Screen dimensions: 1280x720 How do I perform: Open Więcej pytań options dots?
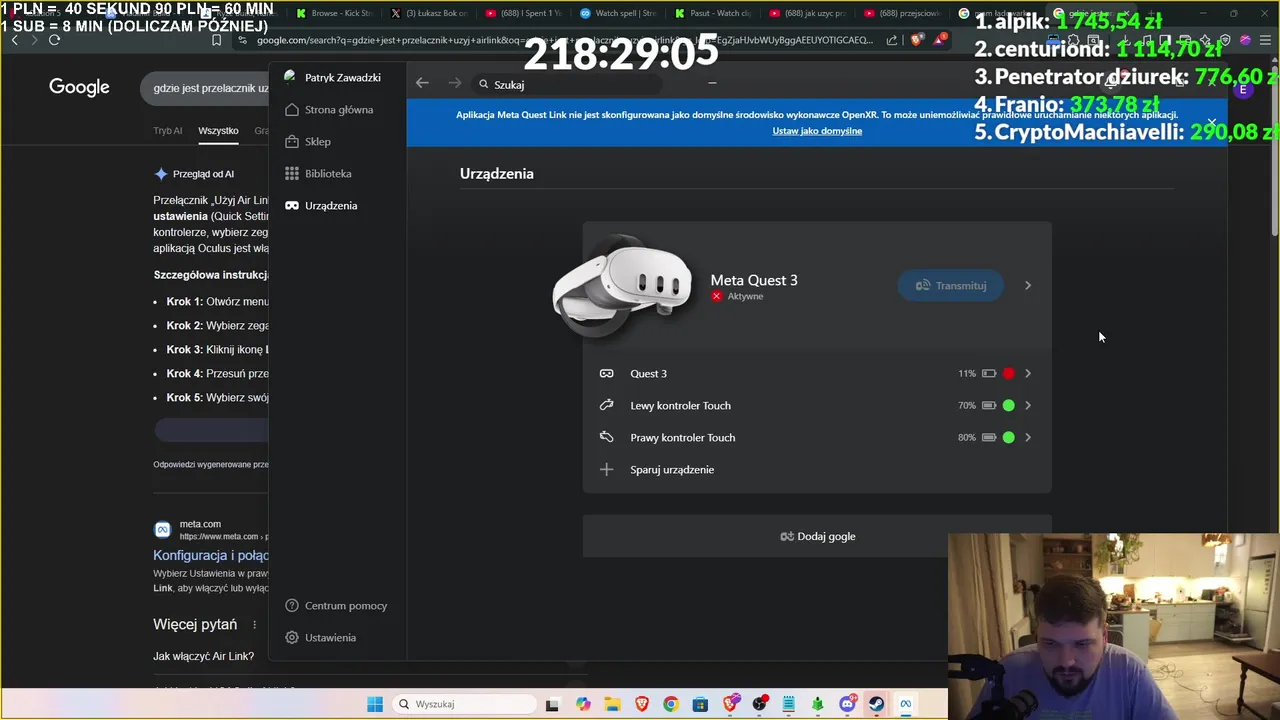[x=254, y=625]
